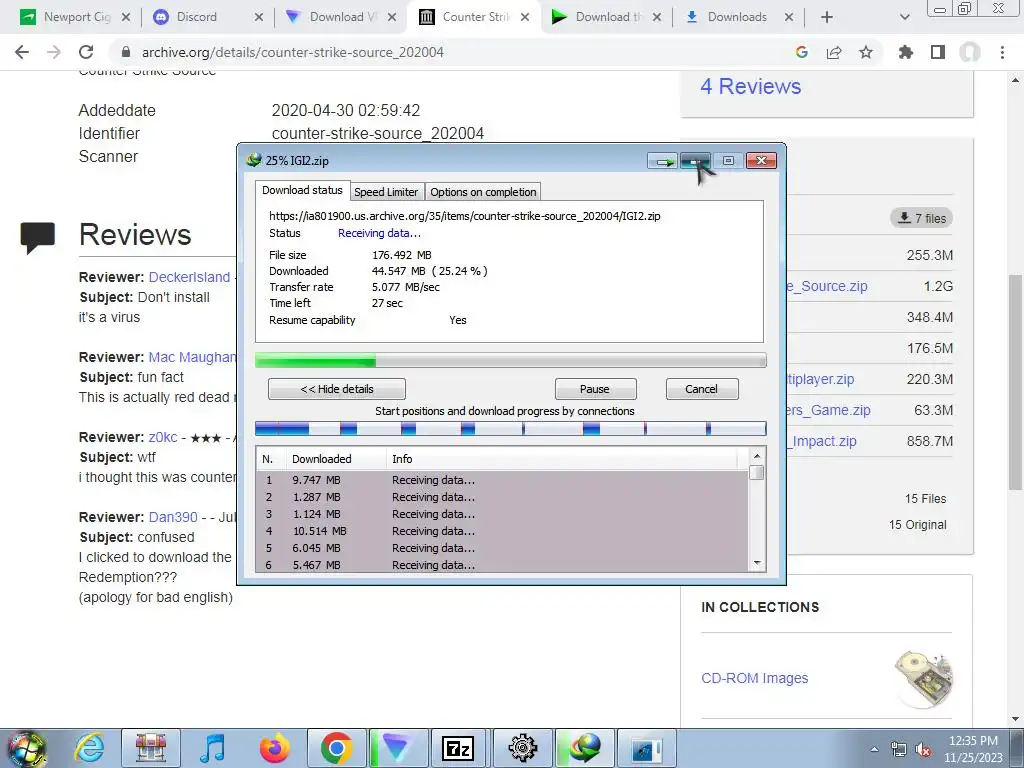This screenshot has height=768, width=1024.
Task: Share this page via share icon
Action: click(834, 52)
